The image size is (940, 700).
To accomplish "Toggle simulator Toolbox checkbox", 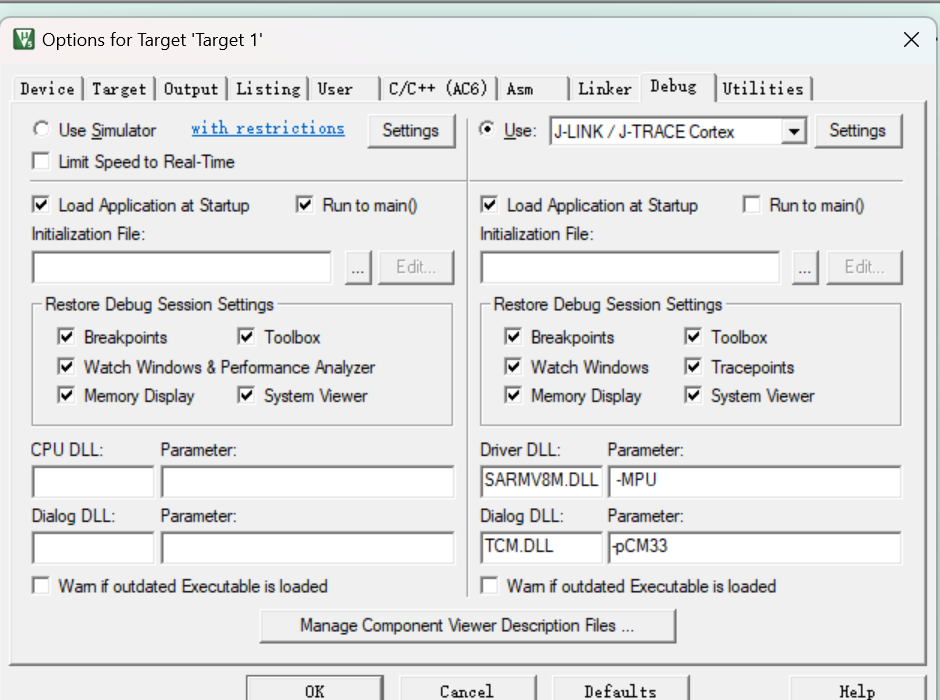I will coord(246,337).
